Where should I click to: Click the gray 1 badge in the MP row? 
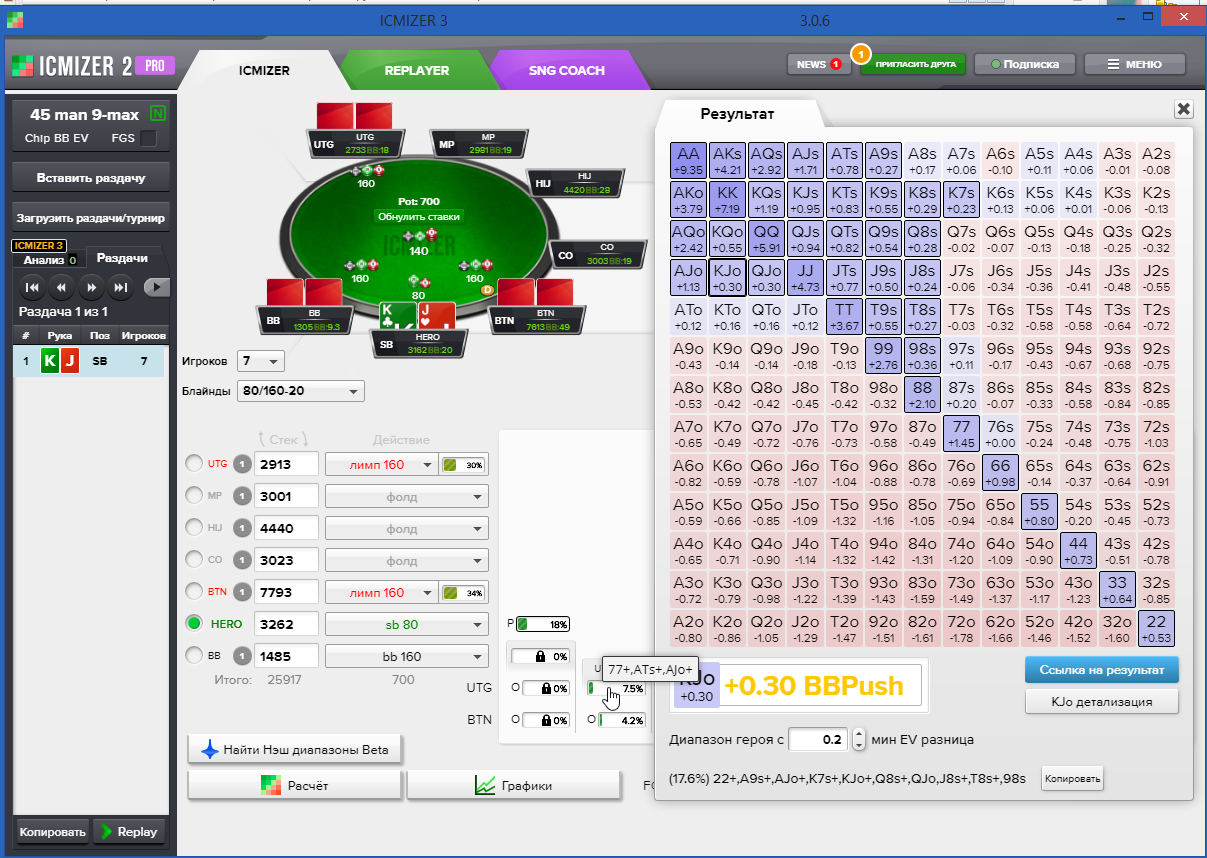click(242, 496)
